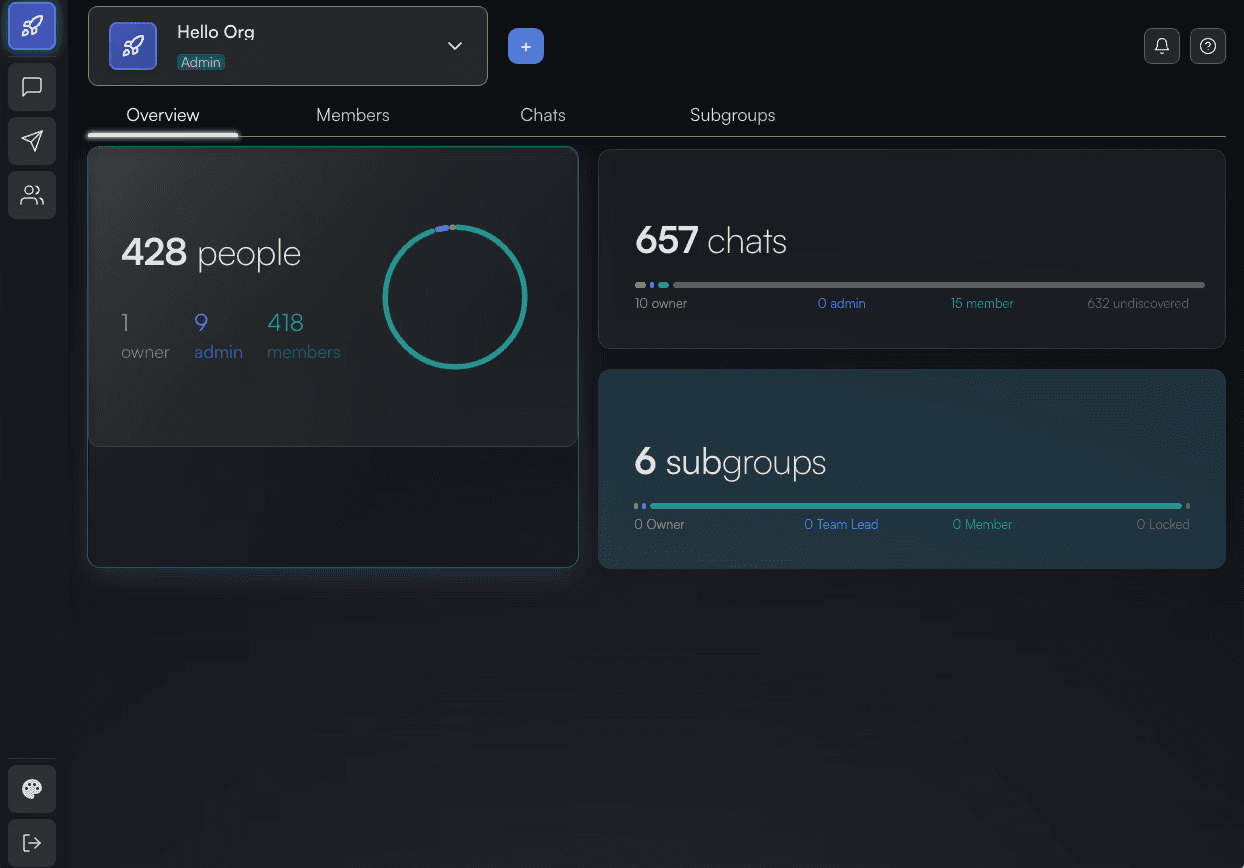Click the 632 undiscovered label
The image size is (1244, 868).
(1138, 303)
